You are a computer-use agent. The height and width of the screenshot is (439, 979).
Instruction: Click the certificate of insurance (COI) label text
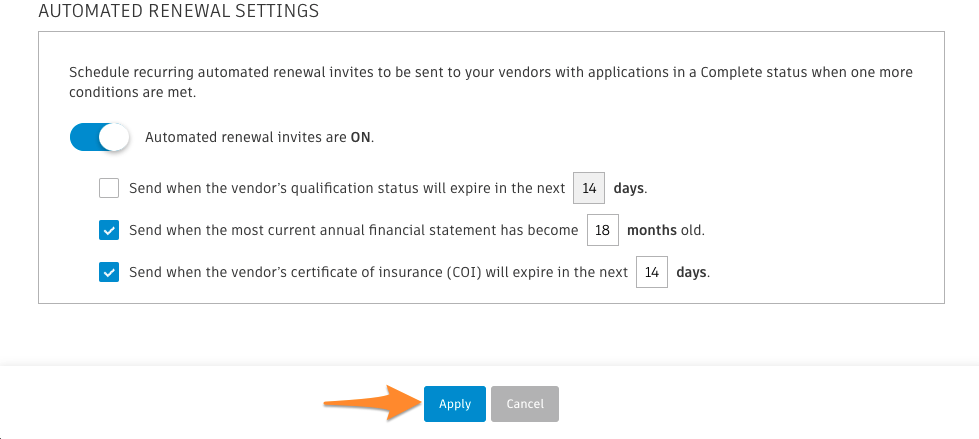[x=378, y=272]
